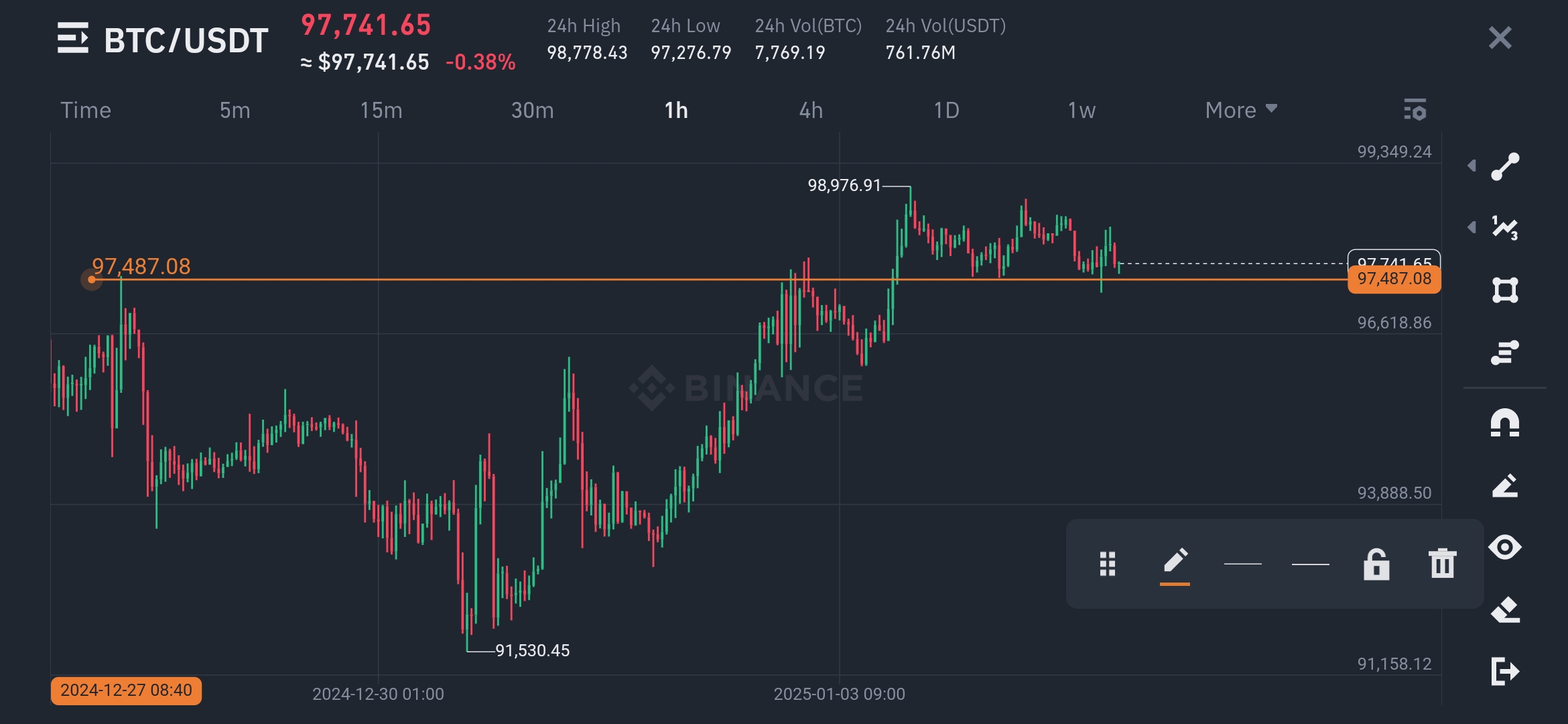Open line thickness dropdown
The height and width of the screenshot is (724, 1568).
(x=1242, y=564)
